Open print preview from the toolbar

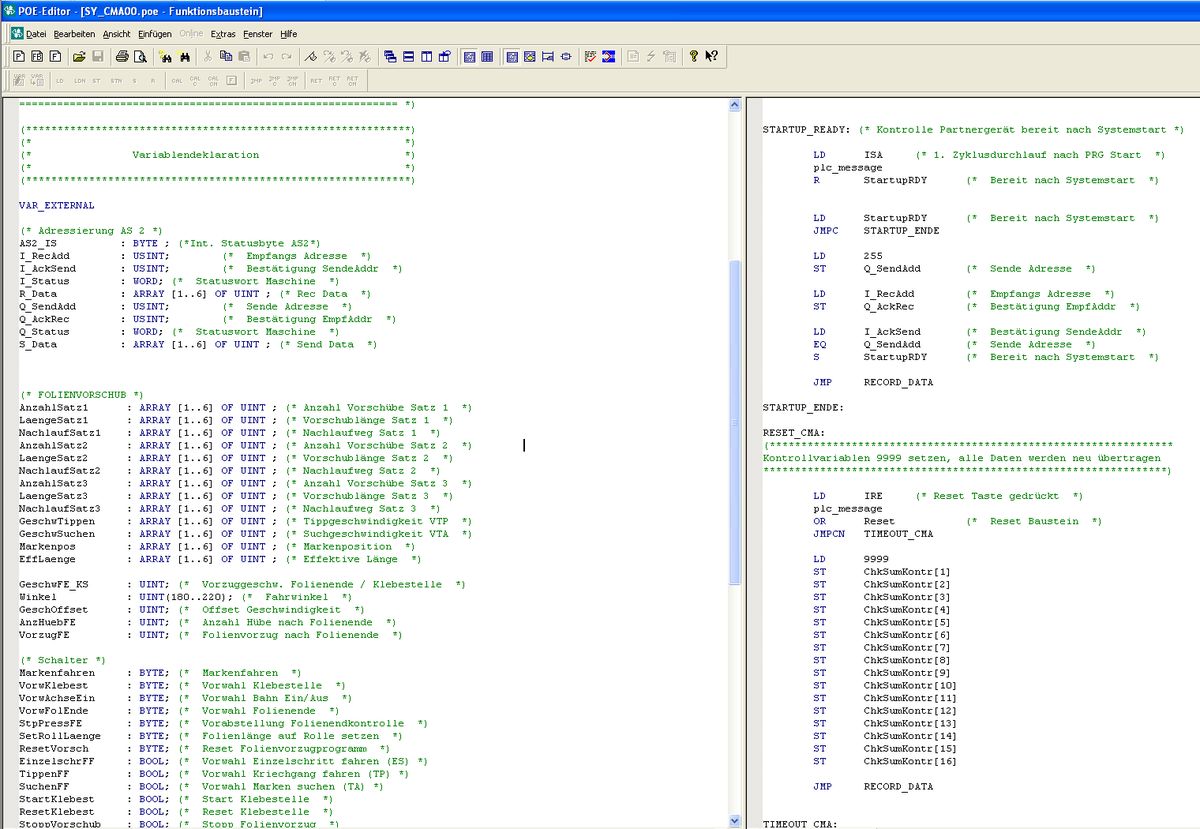pyautogui.click(x=140, y=57)
